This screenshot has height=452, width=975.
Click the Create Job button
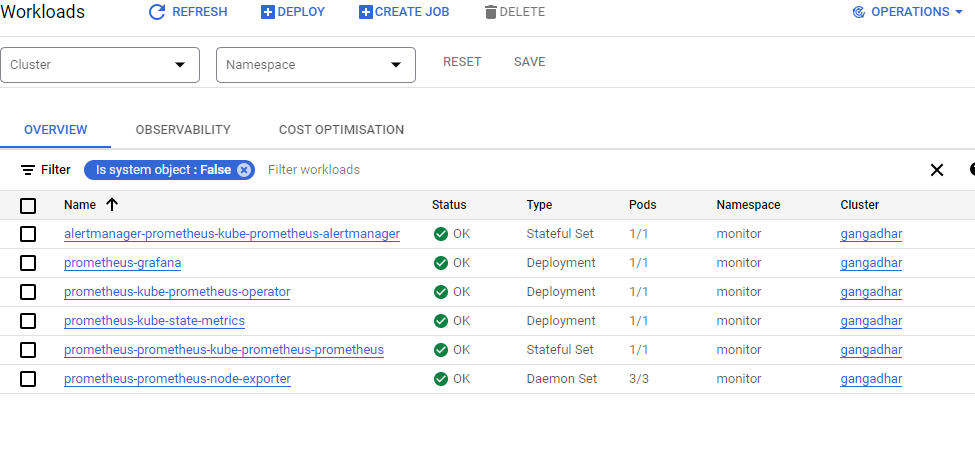[404, 12]
